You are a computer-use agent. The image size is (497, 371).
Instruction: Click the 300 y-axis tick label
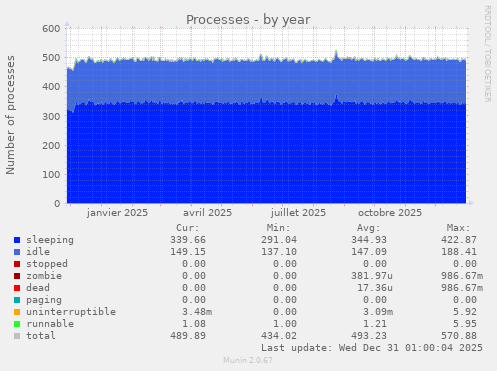[x=51, y=116]
